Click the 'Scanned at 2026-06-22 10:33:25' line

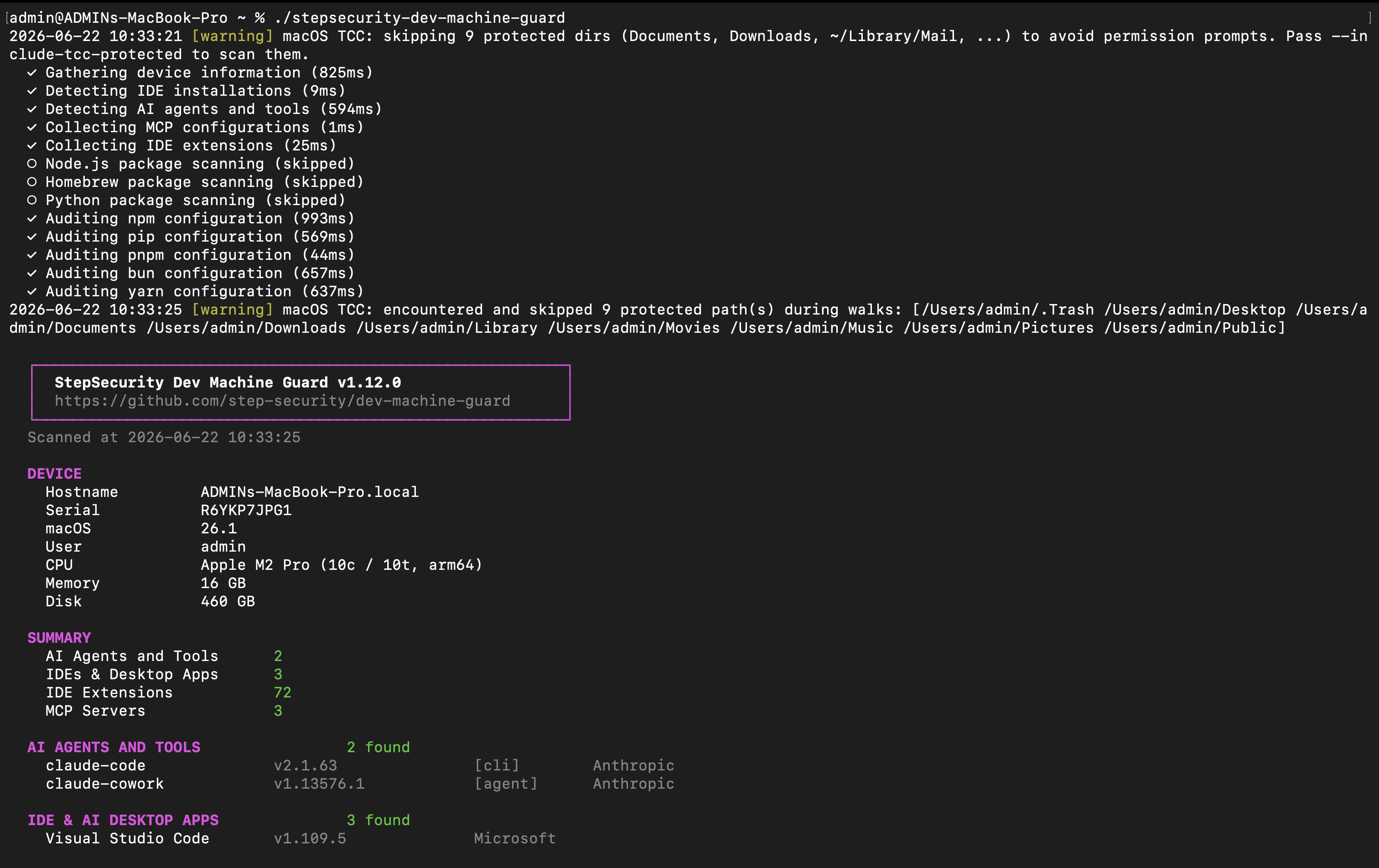coord(164,438)
